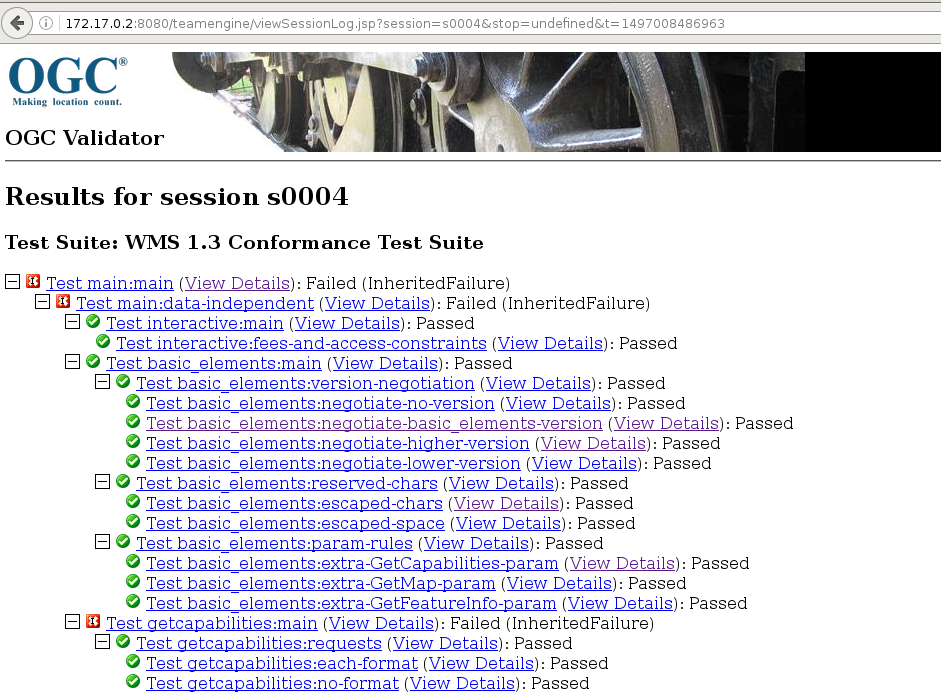941x692 pixels.
Task: Click the passed icon beside basic_elements:main
Action: click(x=93, y=361)
